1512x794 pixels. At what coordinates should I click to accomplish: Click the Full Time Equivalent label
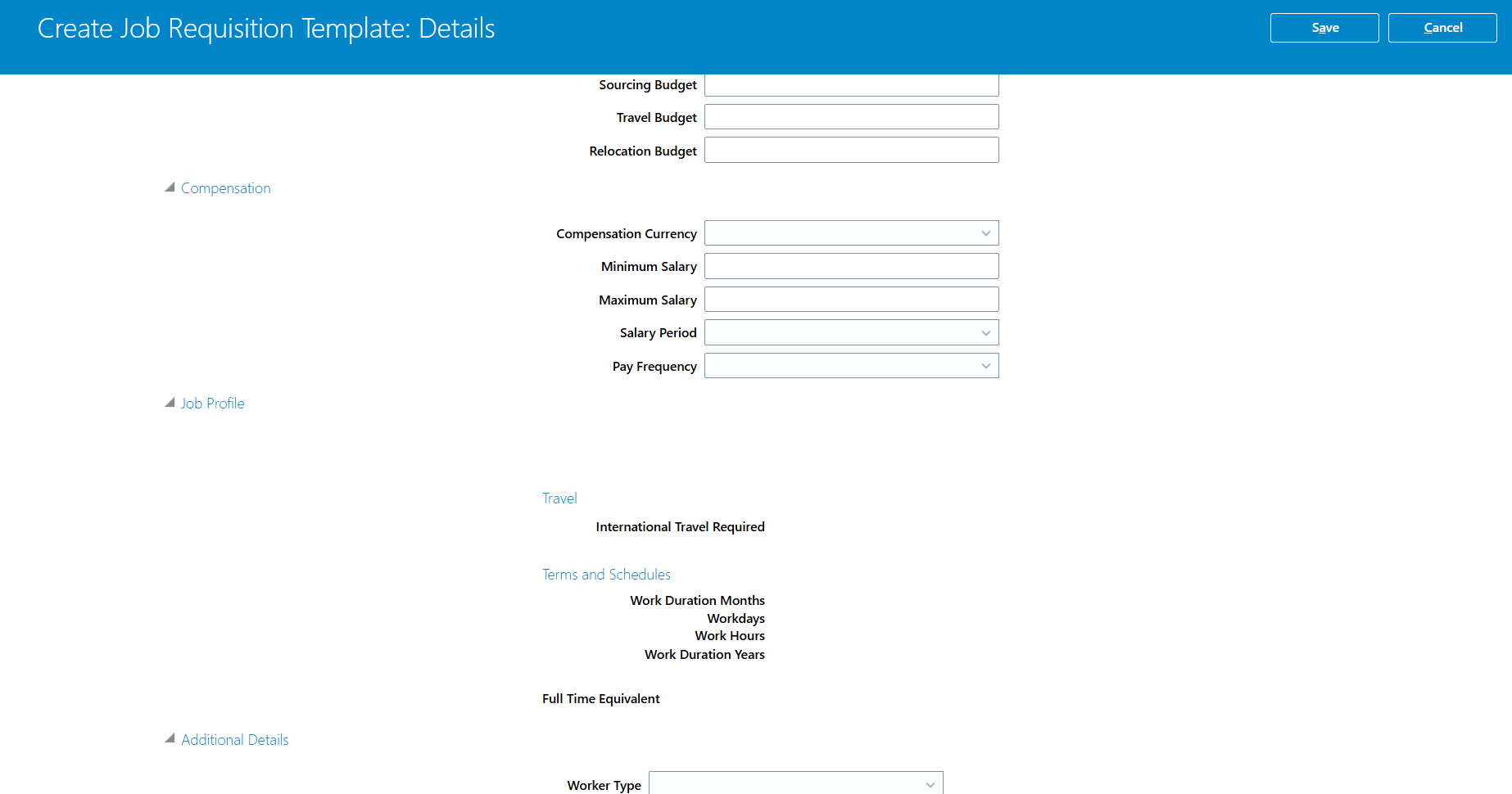[601, 699]
